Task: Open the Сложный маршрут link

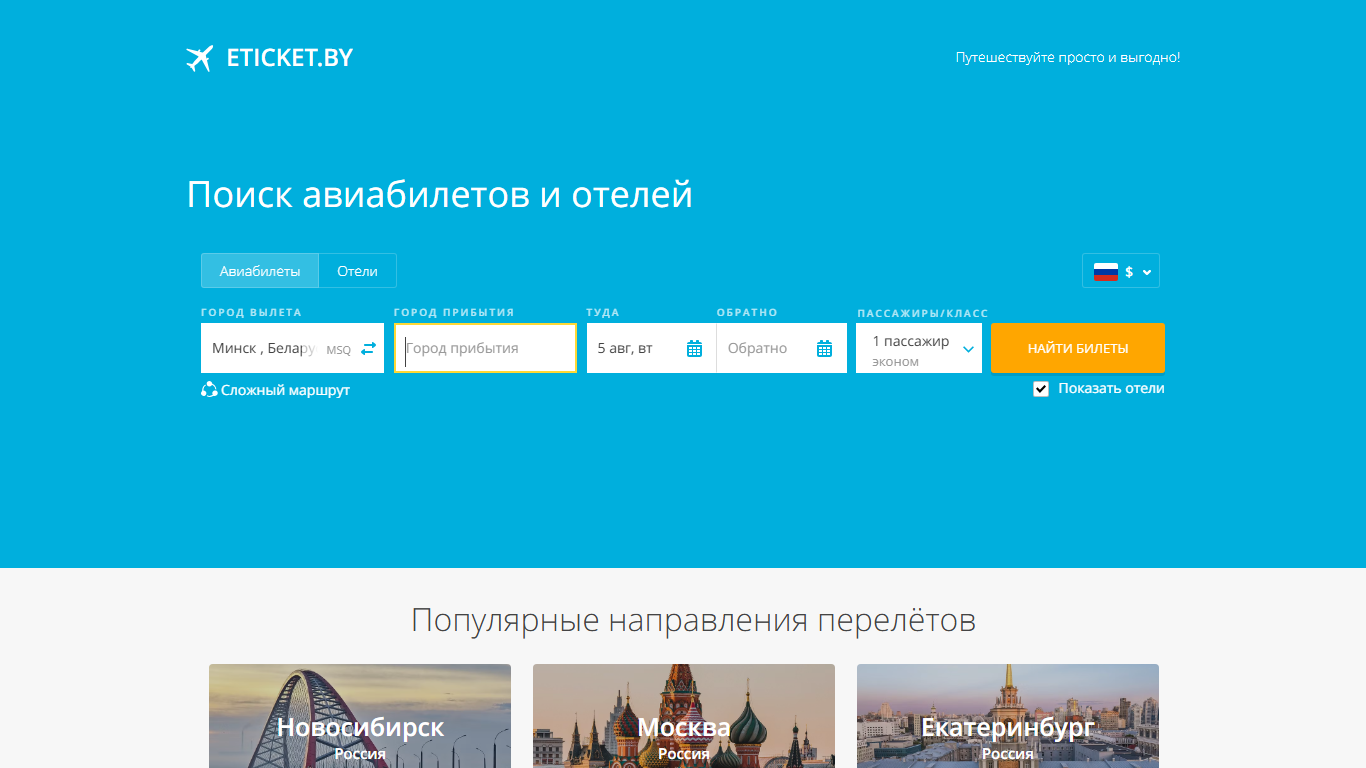Action: coord(285,390)
